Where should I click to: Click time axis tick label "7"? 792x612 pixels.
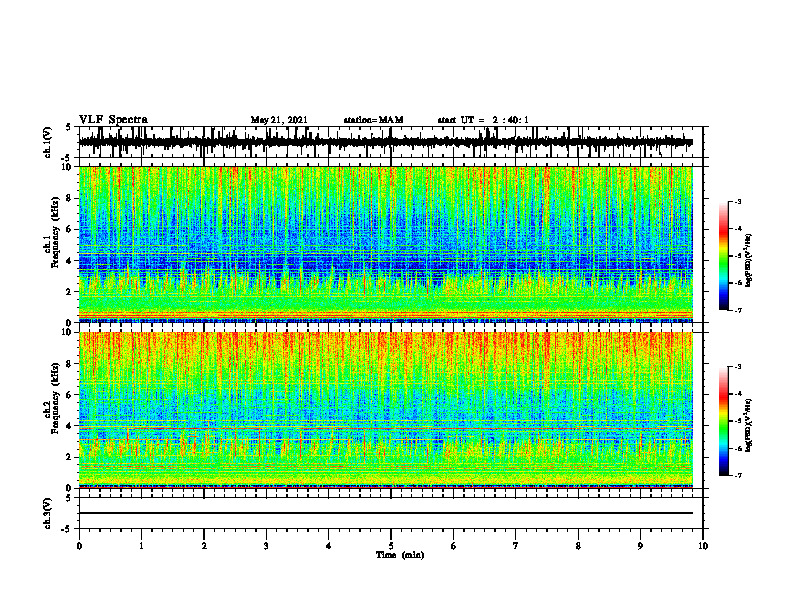tap(516, 546)
